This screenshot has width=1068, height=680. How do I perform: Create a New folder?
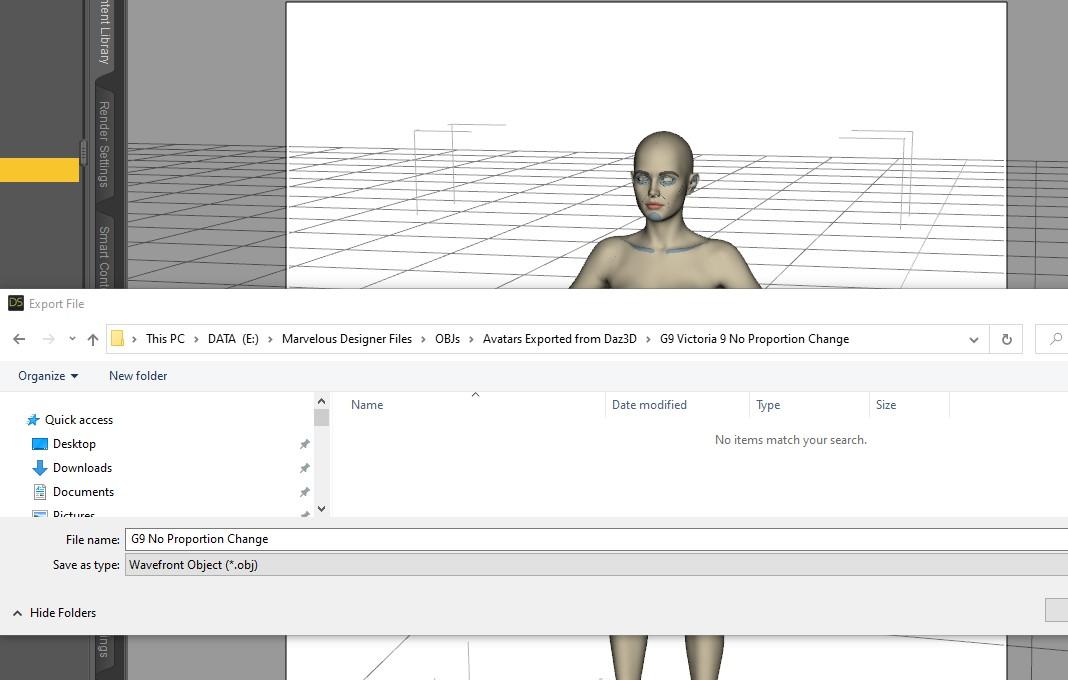point(138,375)
